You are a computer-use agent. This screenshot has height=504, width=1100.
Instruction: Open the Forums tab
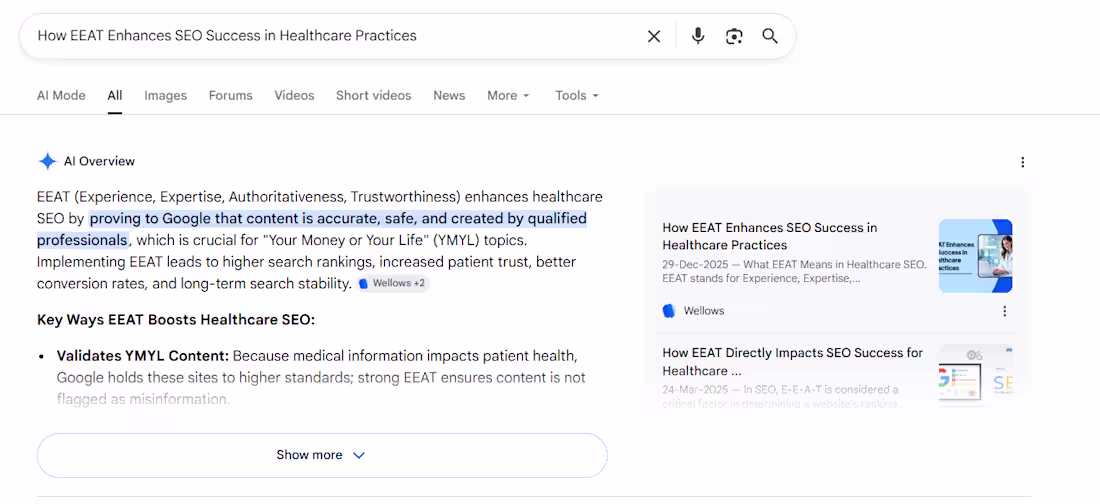click(230, 95)
